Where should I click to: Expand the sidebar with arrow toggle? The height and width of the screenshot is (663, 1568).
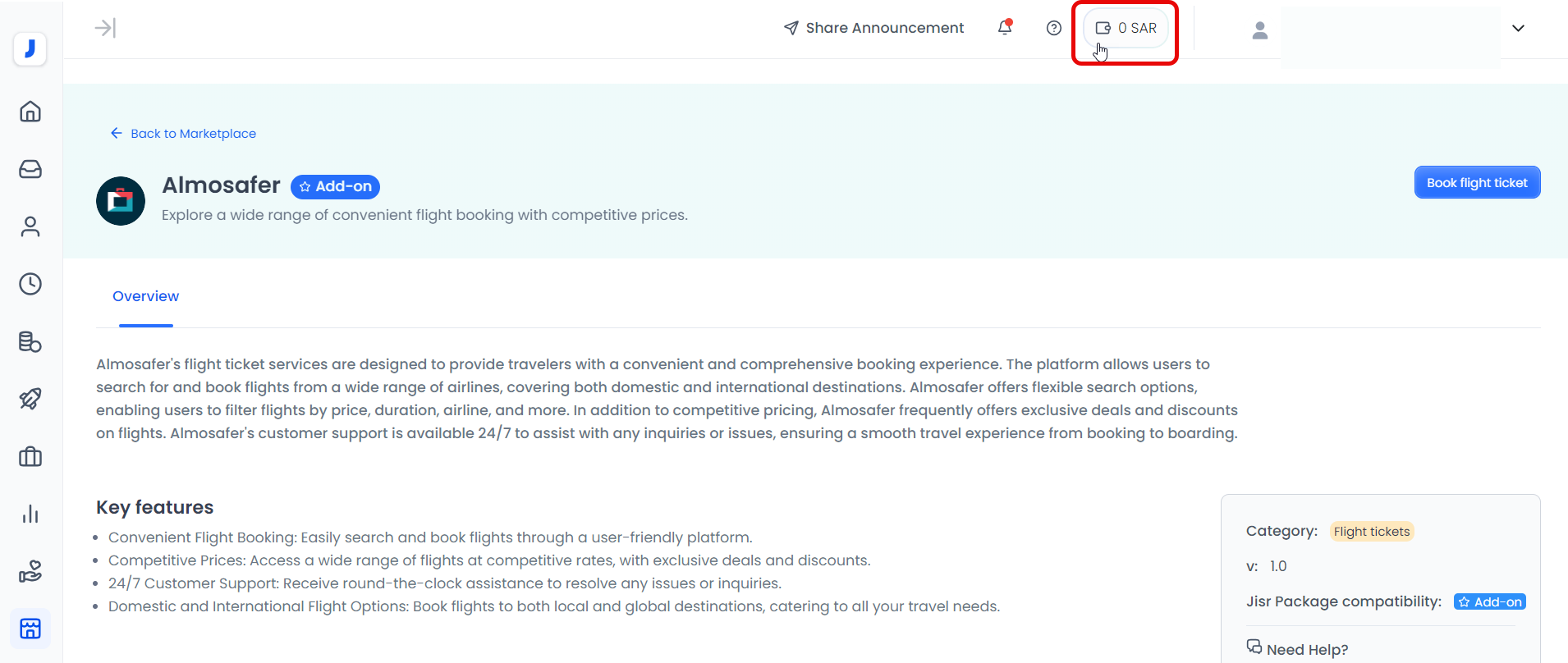click(105, 28)
